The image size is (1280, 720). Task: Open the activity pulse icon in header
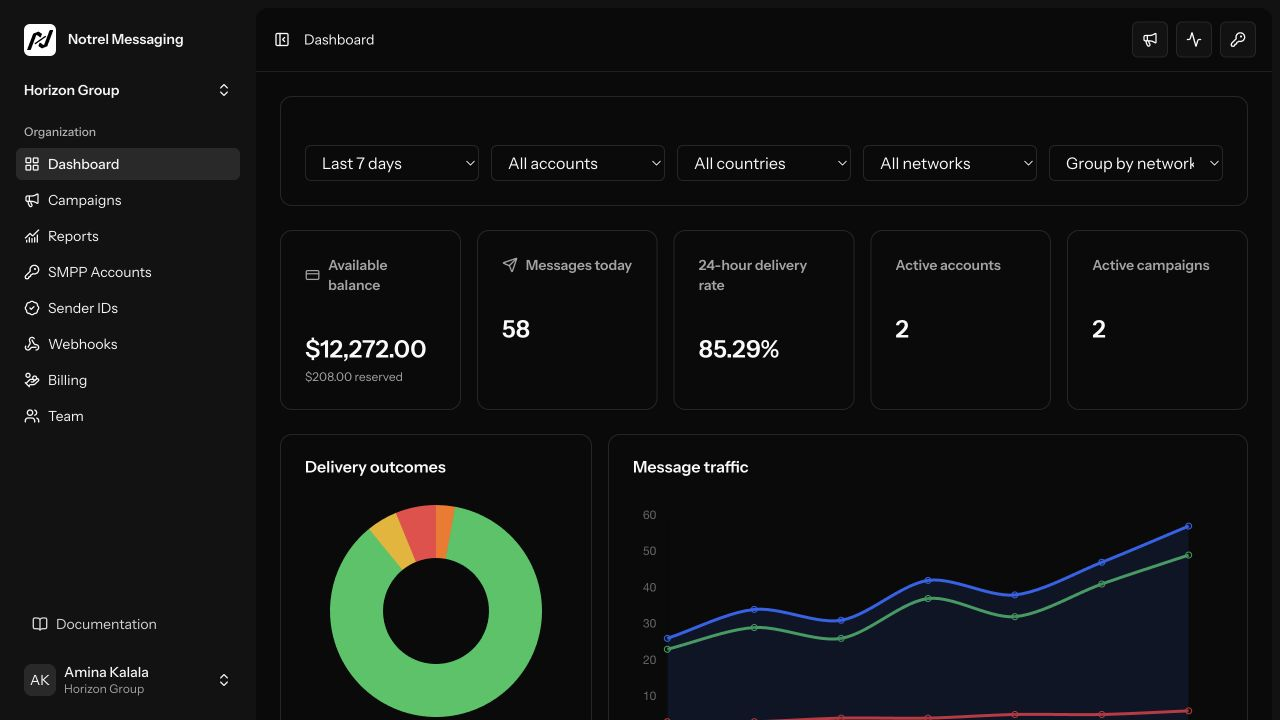tap(1194, 40)
